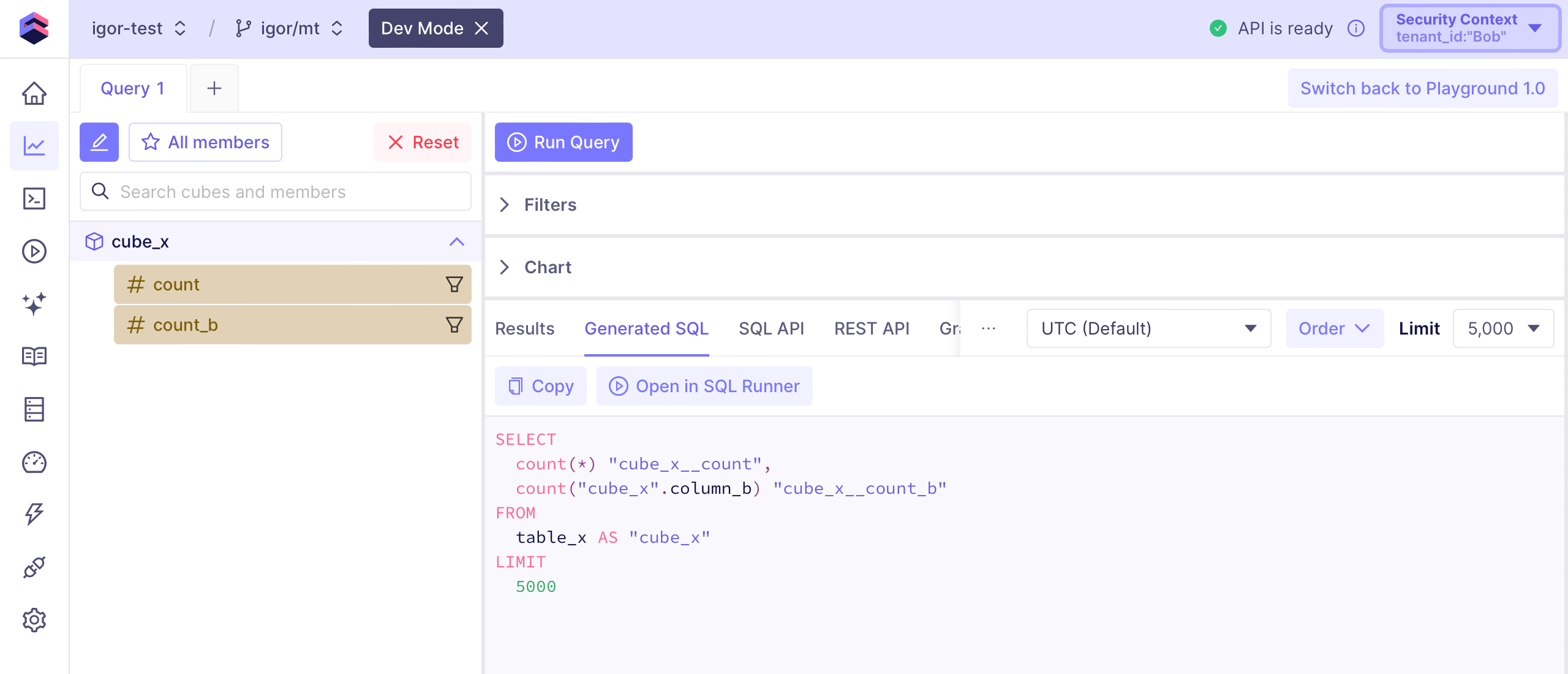Click Switch back to Playground 1.0
The image size is (1568, 674).
coord(1422,88)
